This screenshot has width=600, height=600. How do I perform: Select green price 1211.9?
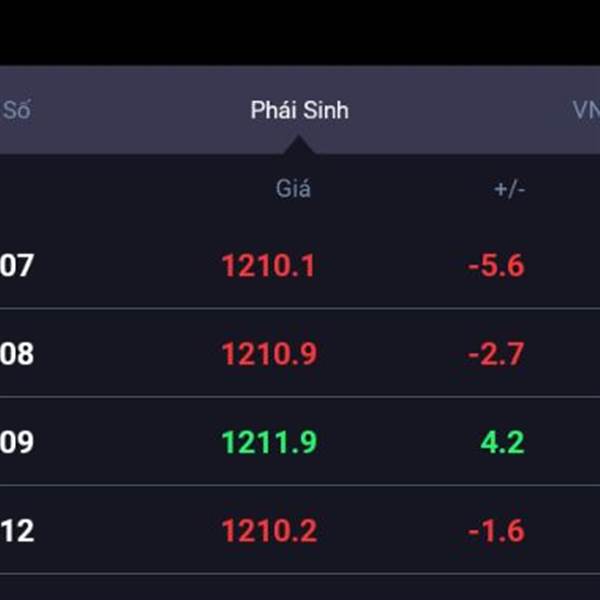269,442
